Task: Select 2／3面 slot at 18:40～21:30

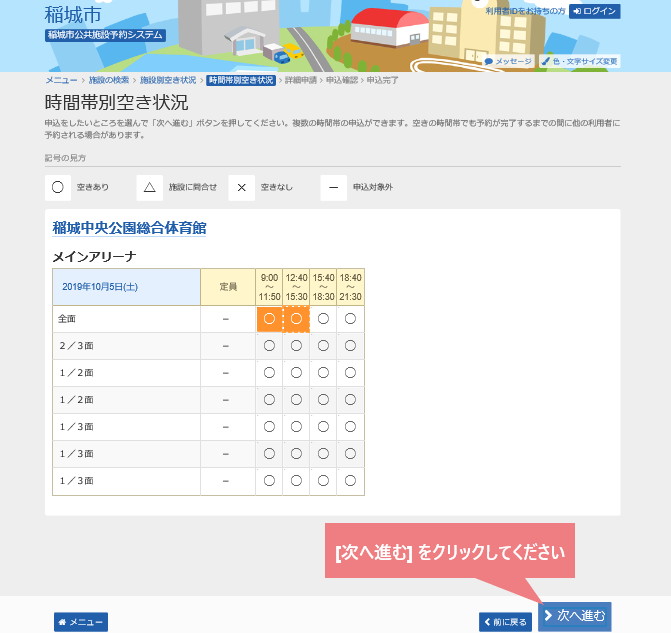Action: (x=350, y=346)
